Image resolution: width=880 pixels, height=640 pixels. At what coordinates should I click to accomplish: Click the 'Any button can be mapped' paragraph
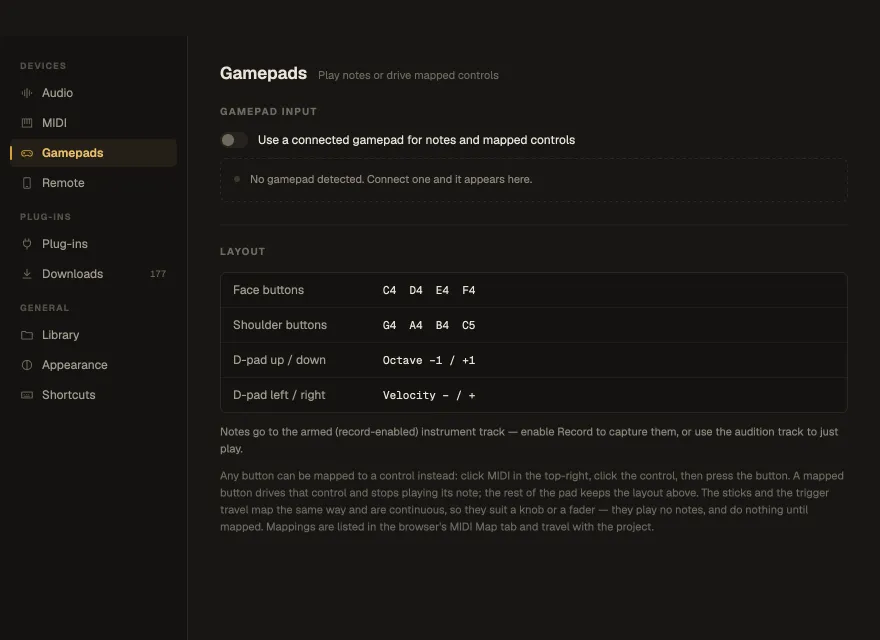pyautogui.click(x=531, y=501)
